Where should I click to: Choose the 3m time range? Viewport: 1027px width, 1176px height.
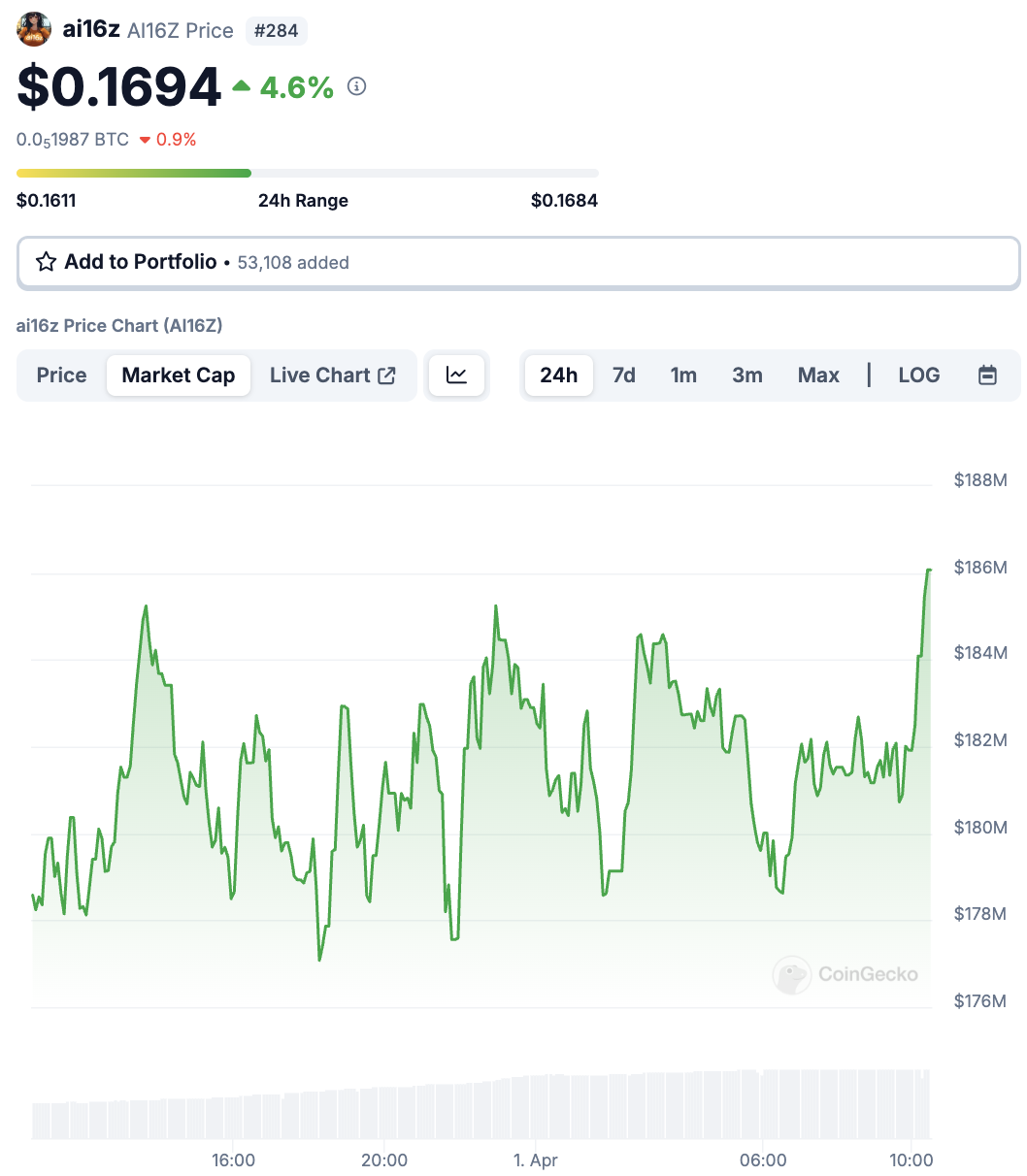click(747, 376)
